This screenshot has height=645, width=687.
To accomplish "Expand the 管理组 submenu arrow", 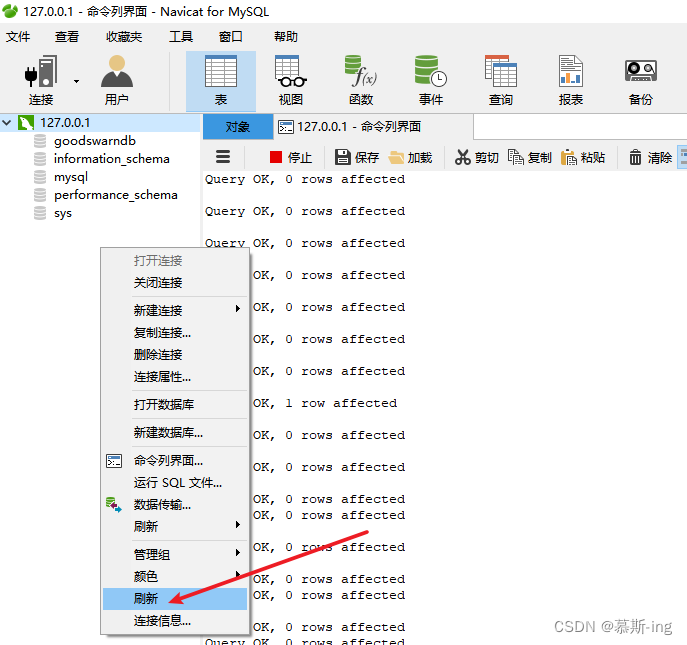I will click(238, 553).
